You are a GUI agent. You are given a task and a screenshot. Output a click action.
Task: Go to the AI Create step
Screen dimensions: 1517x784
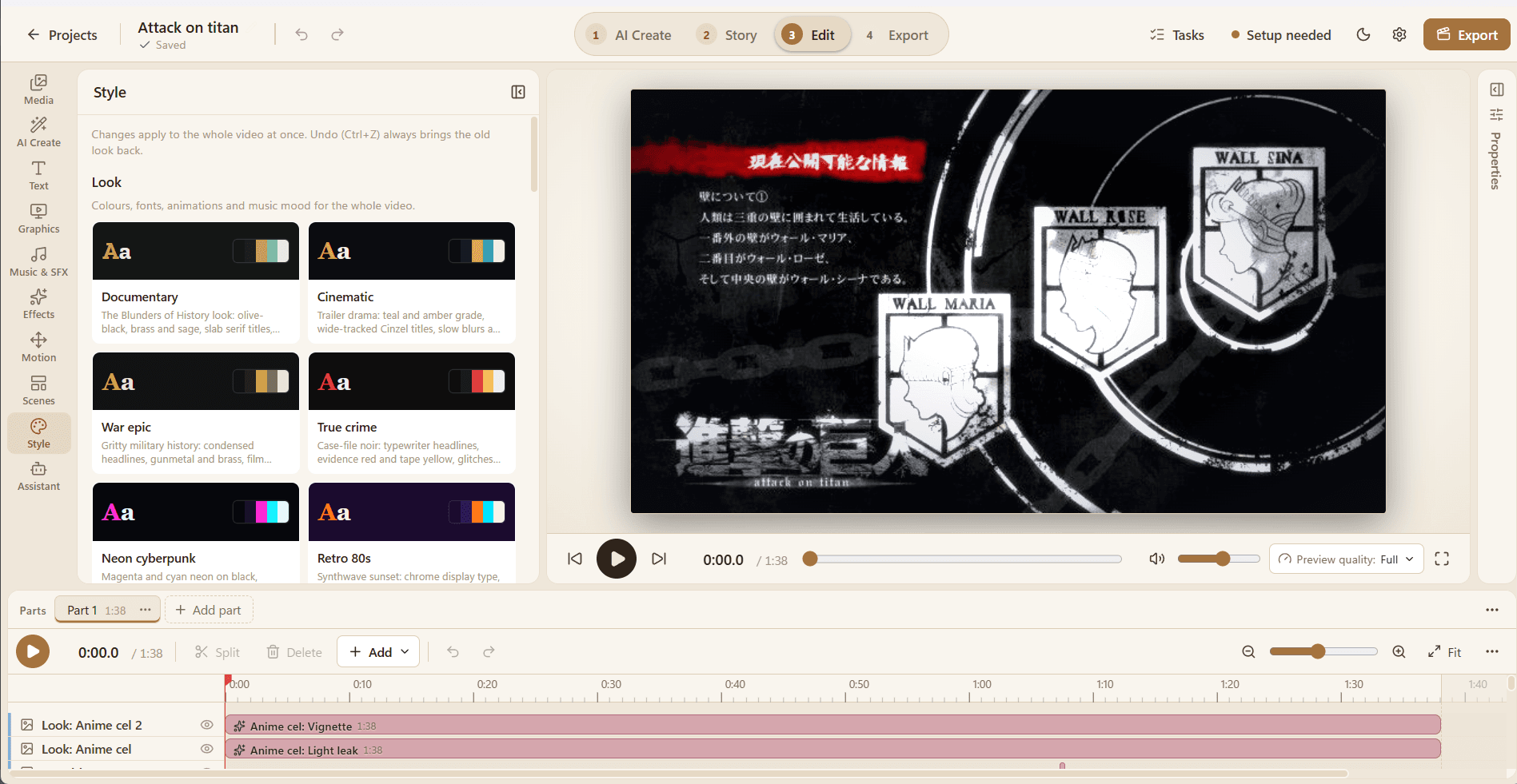pyautogui.click(x=629, y=35)
